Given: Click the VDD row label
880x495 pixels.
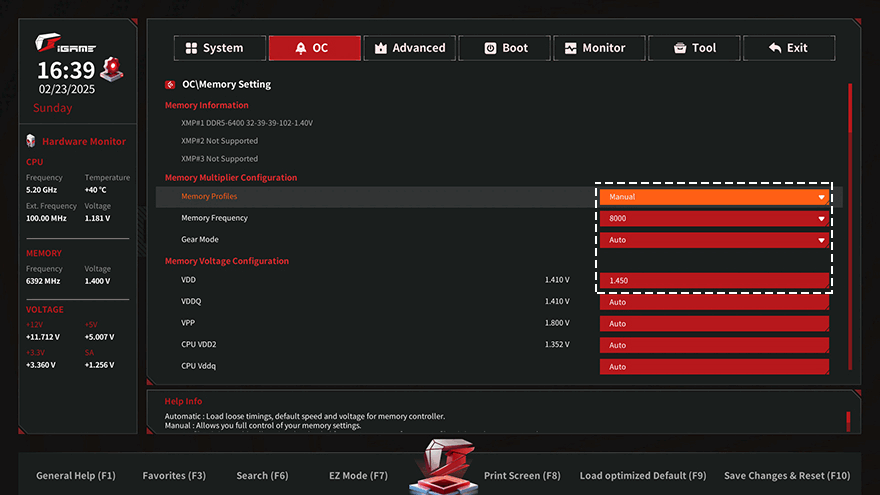Looking at the screenshot, I should (x=188, y=279).
